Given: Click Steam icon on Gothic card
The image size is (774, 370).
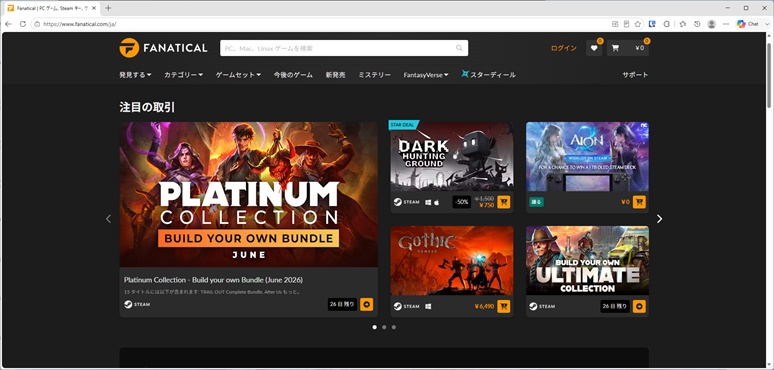Looking at the screenshot, I should (x=397, y=306).
